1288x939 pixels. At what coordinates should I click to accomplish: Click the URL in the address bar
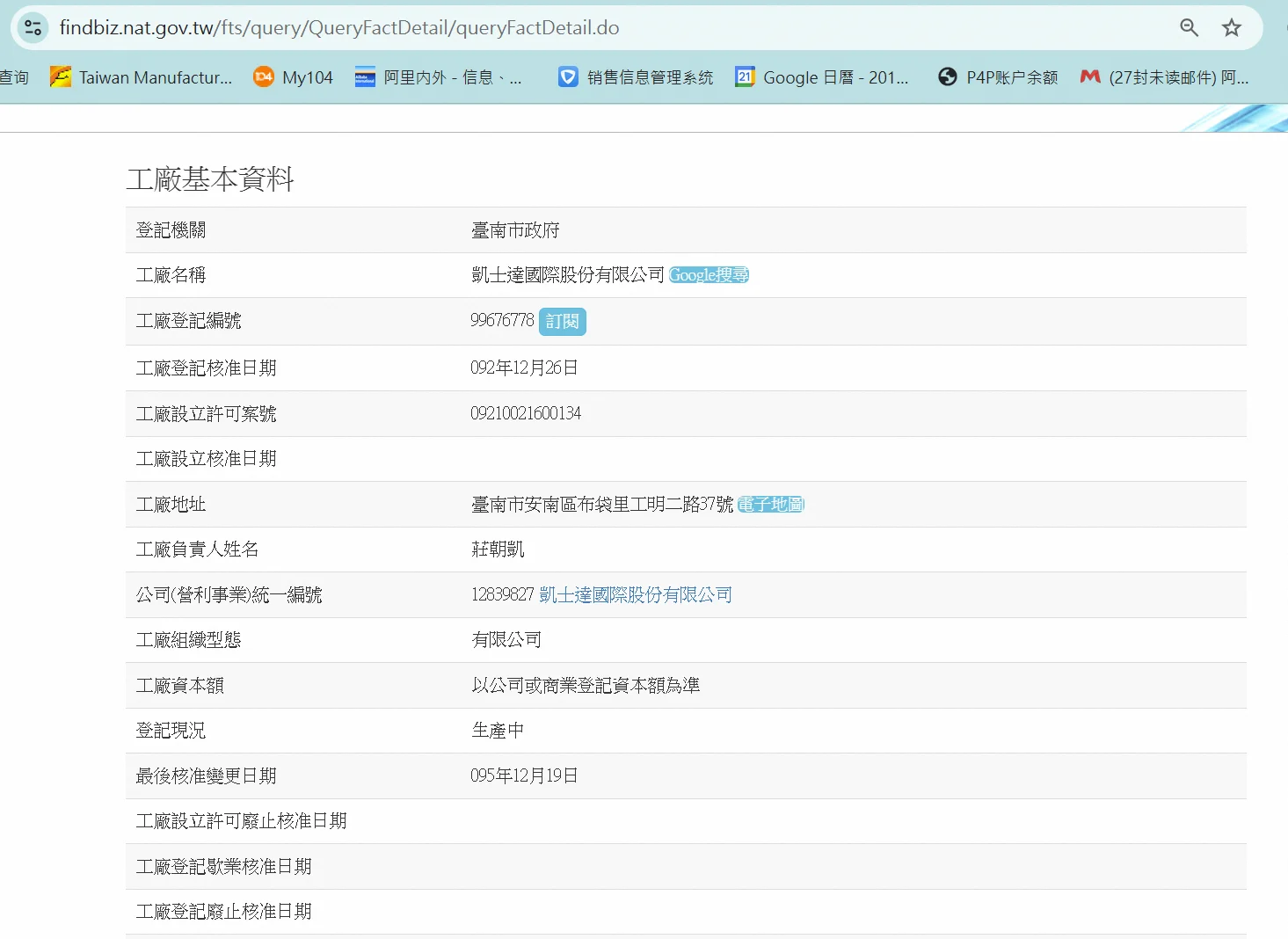339,27
